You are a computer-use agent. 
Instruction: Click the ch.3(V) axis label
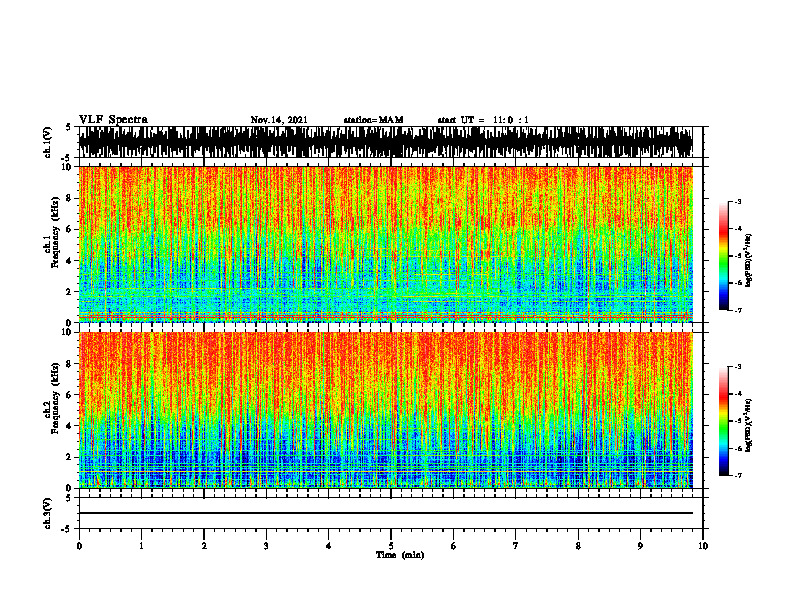[x=47, y=513]
